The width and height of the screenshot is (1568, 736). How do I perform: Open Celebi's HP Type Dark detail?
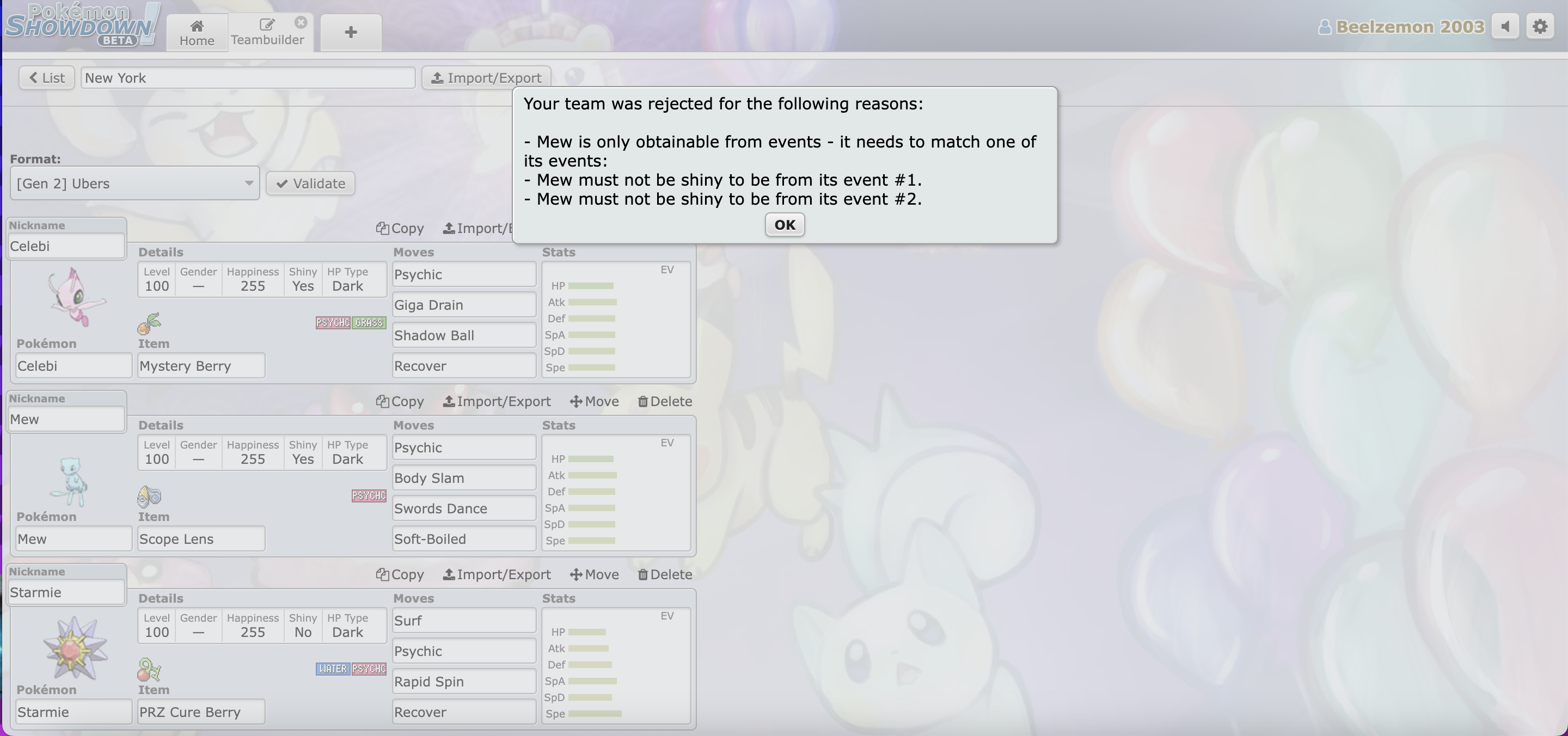[347, 279]
